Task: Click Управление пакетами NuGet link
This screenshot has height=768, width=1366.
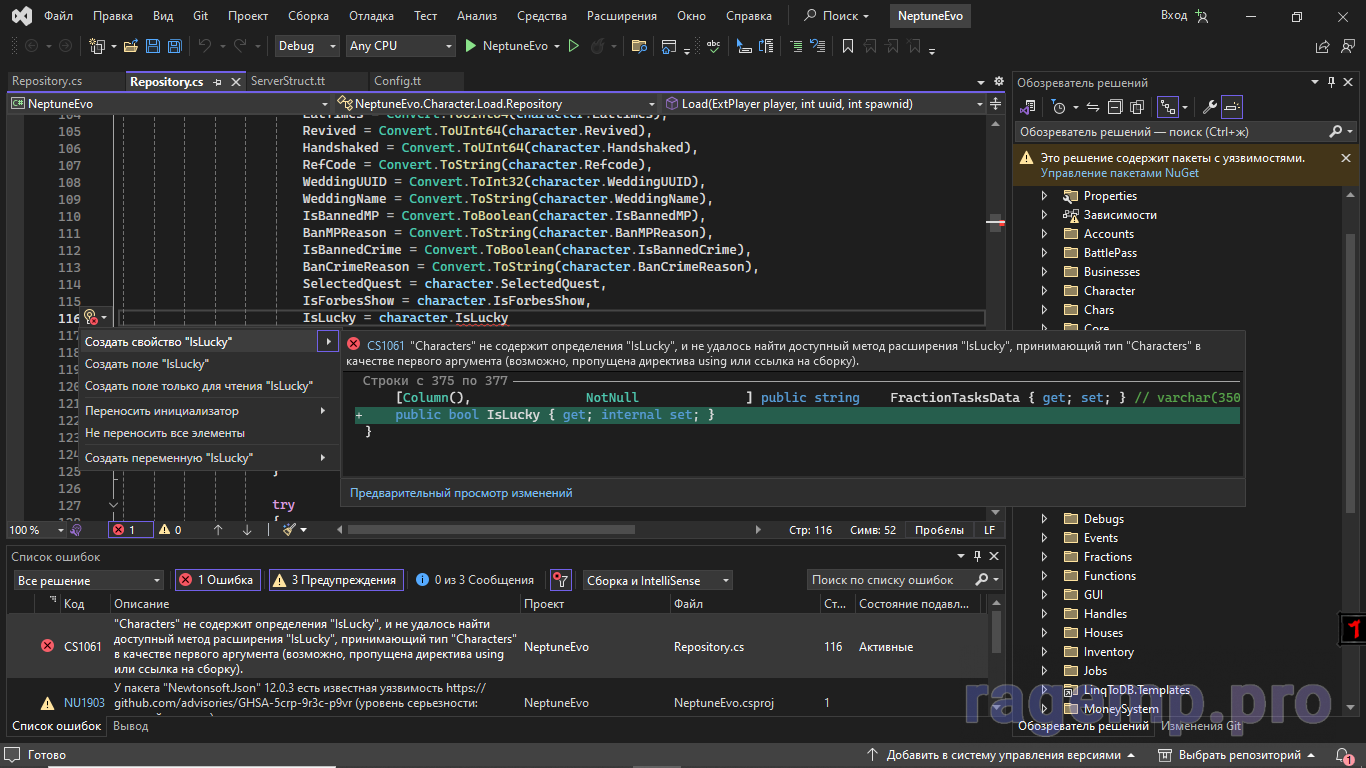Action: point(1119,173)
